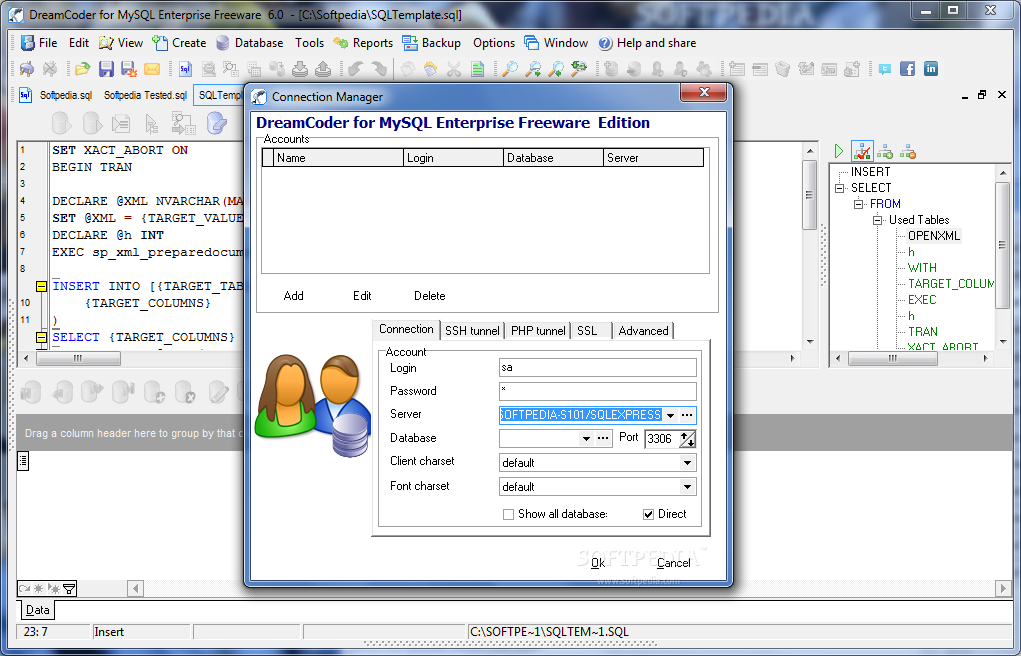Click the new SQL document toolbar icon
Image resolution: width=1021 pixels, height=656 pixels.
tap(185, 68)
